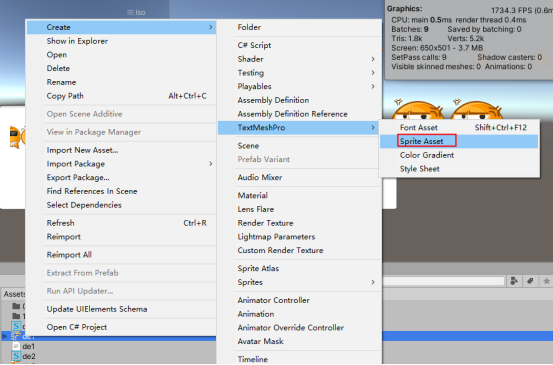Expand the Testing submenu
The width and height of the screenshot is (553, 365).
pyautogui.click(x=299, y=73)
